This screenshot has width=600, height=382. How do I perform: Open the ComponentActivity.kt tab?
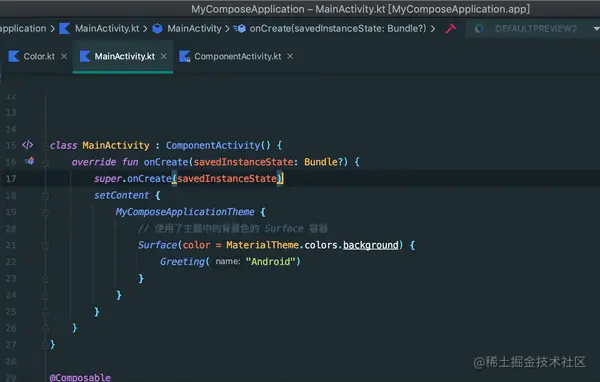pos(236,56)
